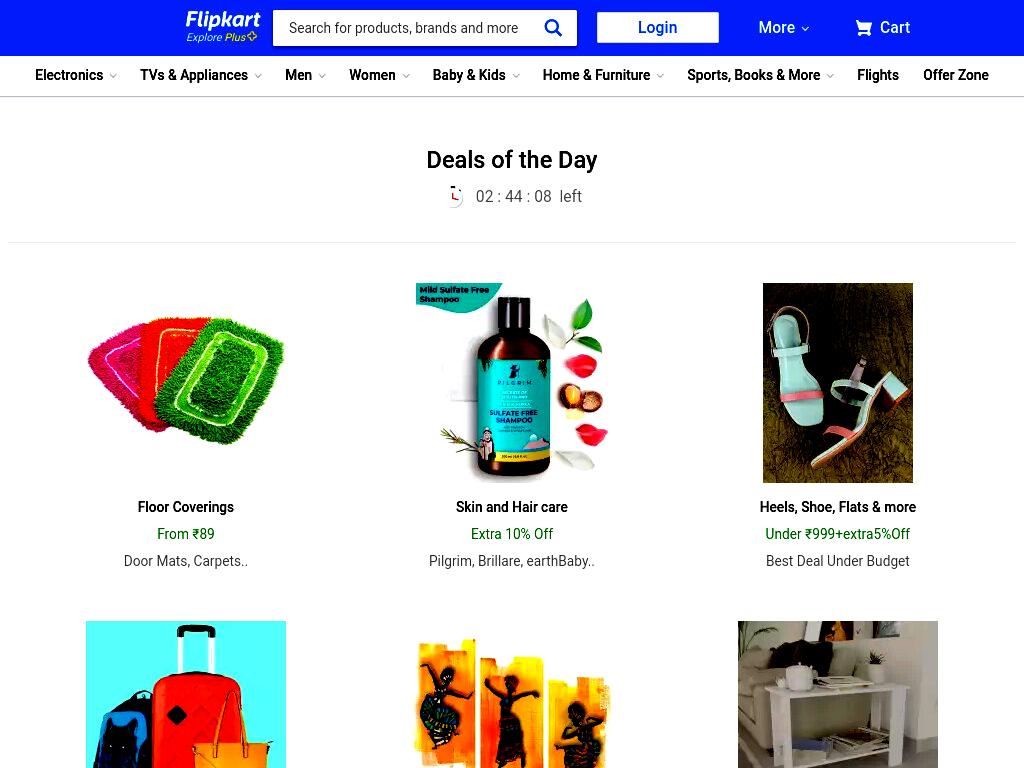Select the Baby & Kids menu
Screen dimensions: 1024x768
pos(476,75)
